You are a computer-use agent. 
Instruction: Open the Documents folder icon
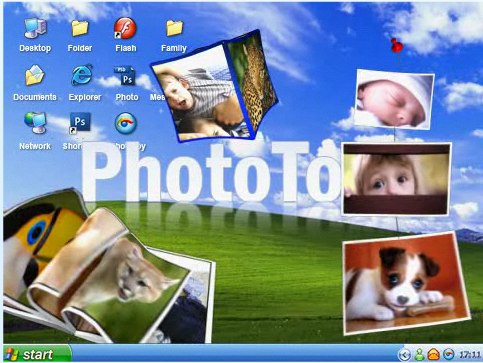[35, 75]
